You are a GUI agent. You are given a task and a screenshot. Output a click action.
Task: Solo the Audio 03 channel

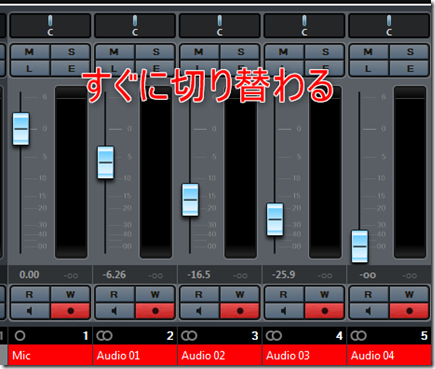(x=324, y=52)
